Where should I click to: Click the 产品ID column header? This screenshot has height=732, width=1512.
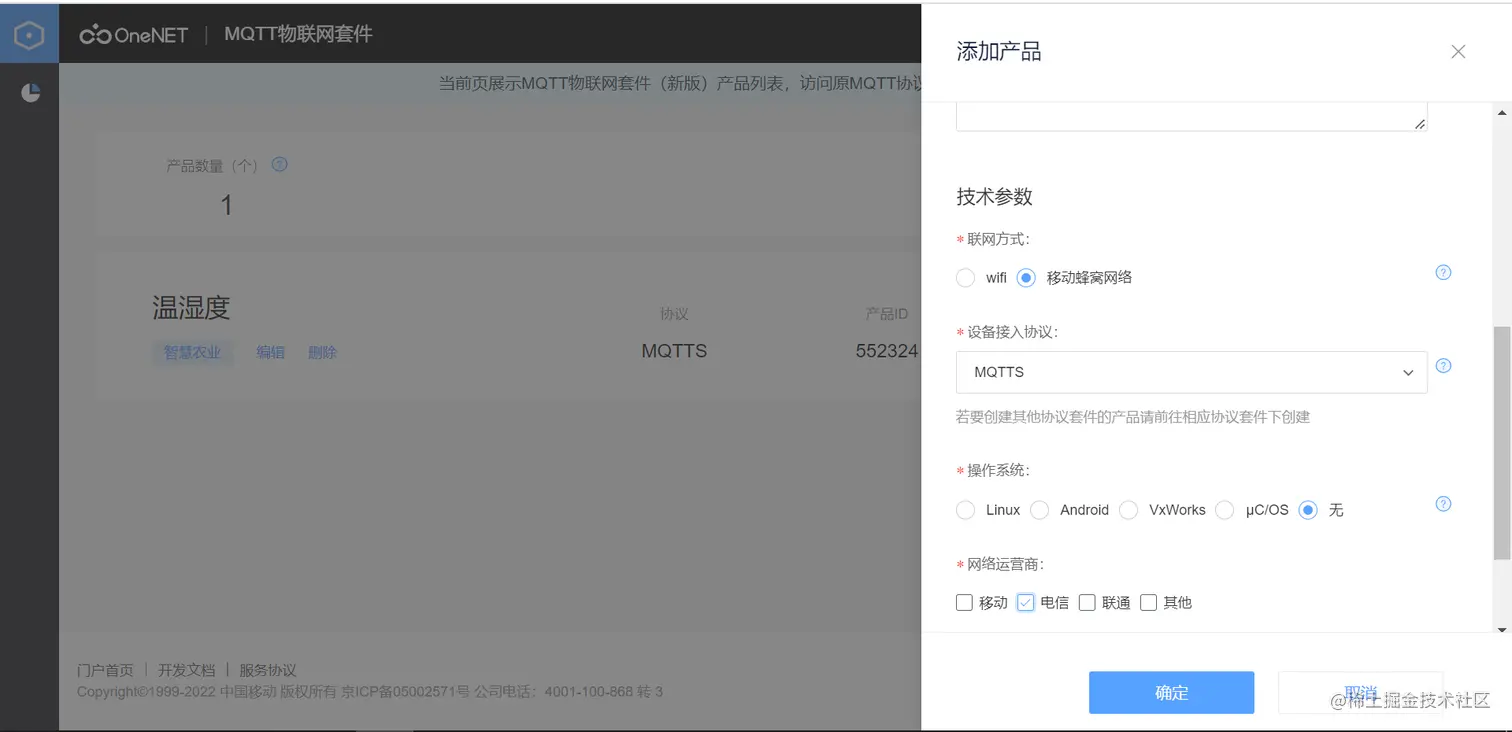[886, 314]
